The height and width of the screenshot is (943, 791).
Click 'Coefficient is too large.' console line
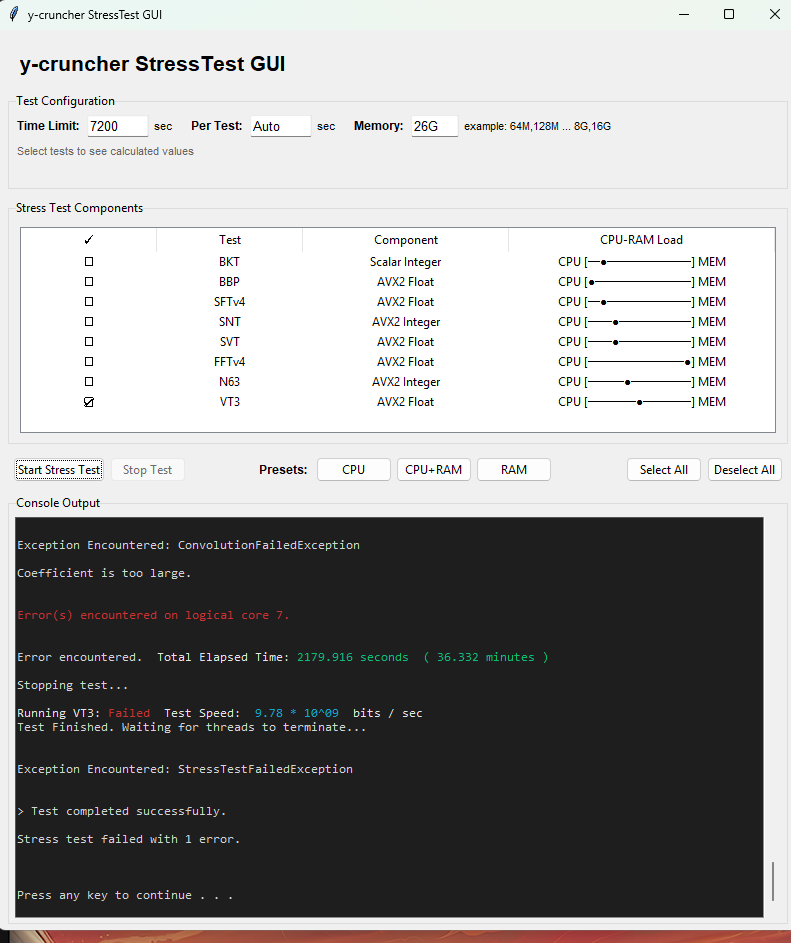[104, 573]
